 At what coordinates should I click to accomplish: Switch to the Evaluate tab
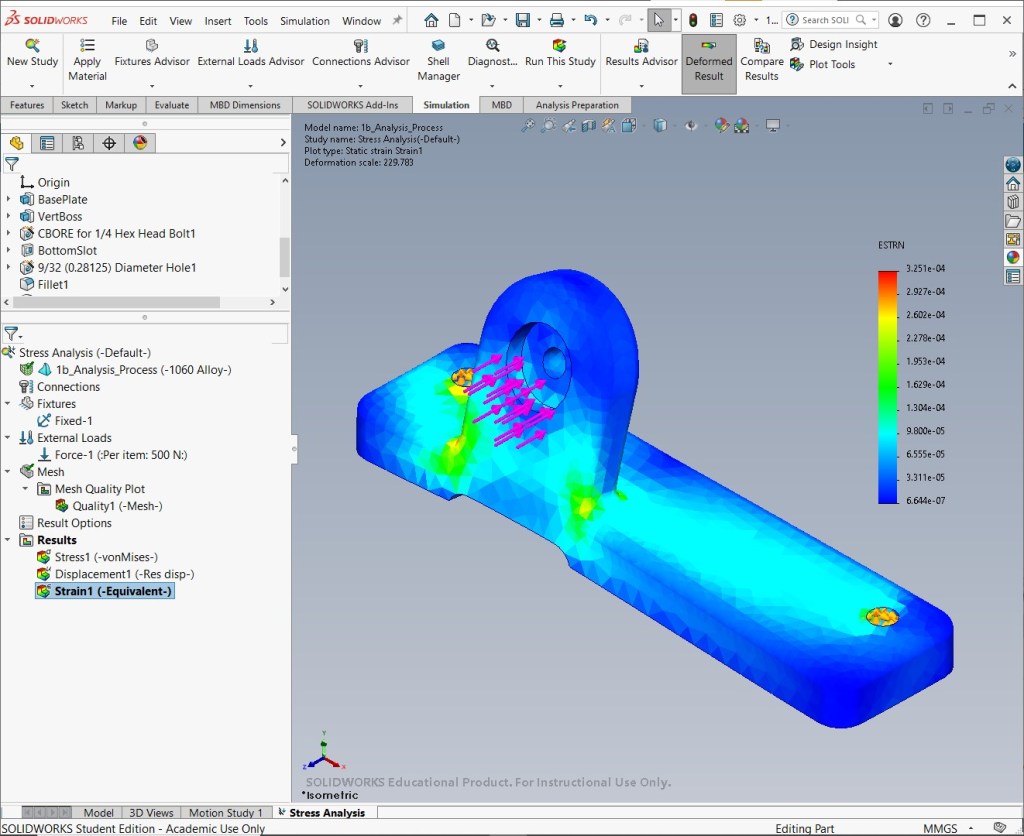[x=172, y=105]
